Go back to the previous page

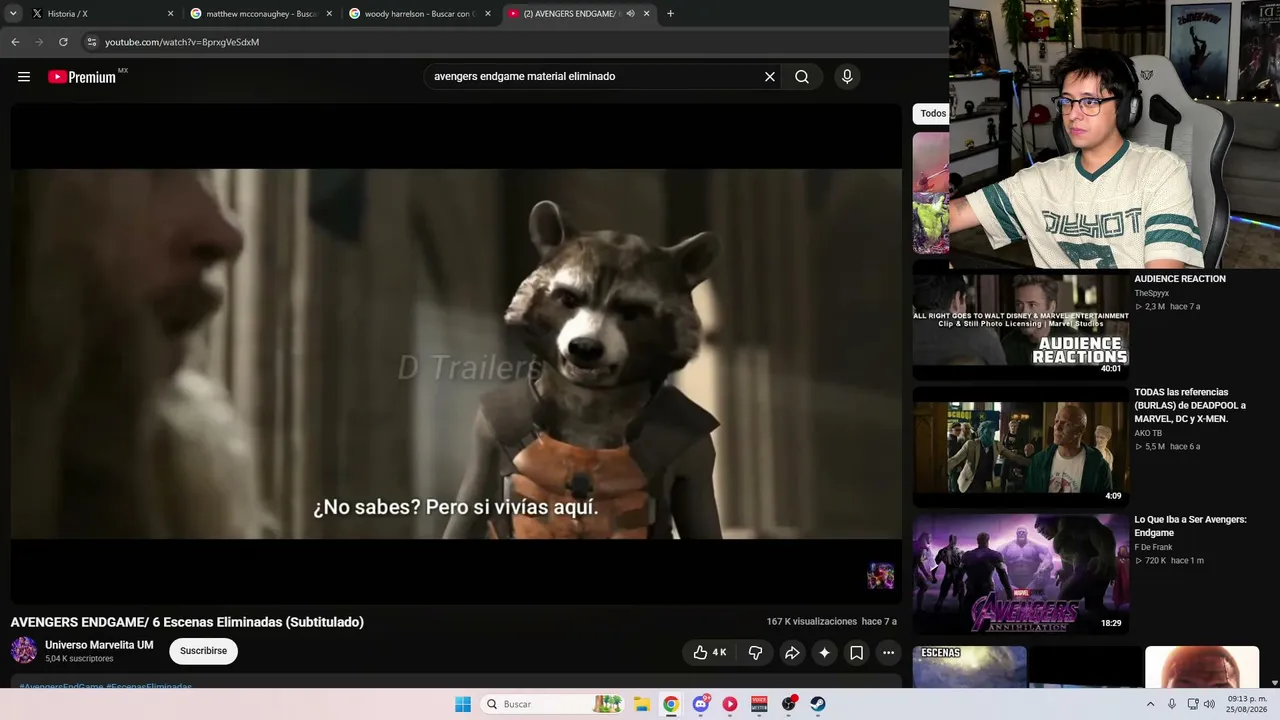coord(15,42)
